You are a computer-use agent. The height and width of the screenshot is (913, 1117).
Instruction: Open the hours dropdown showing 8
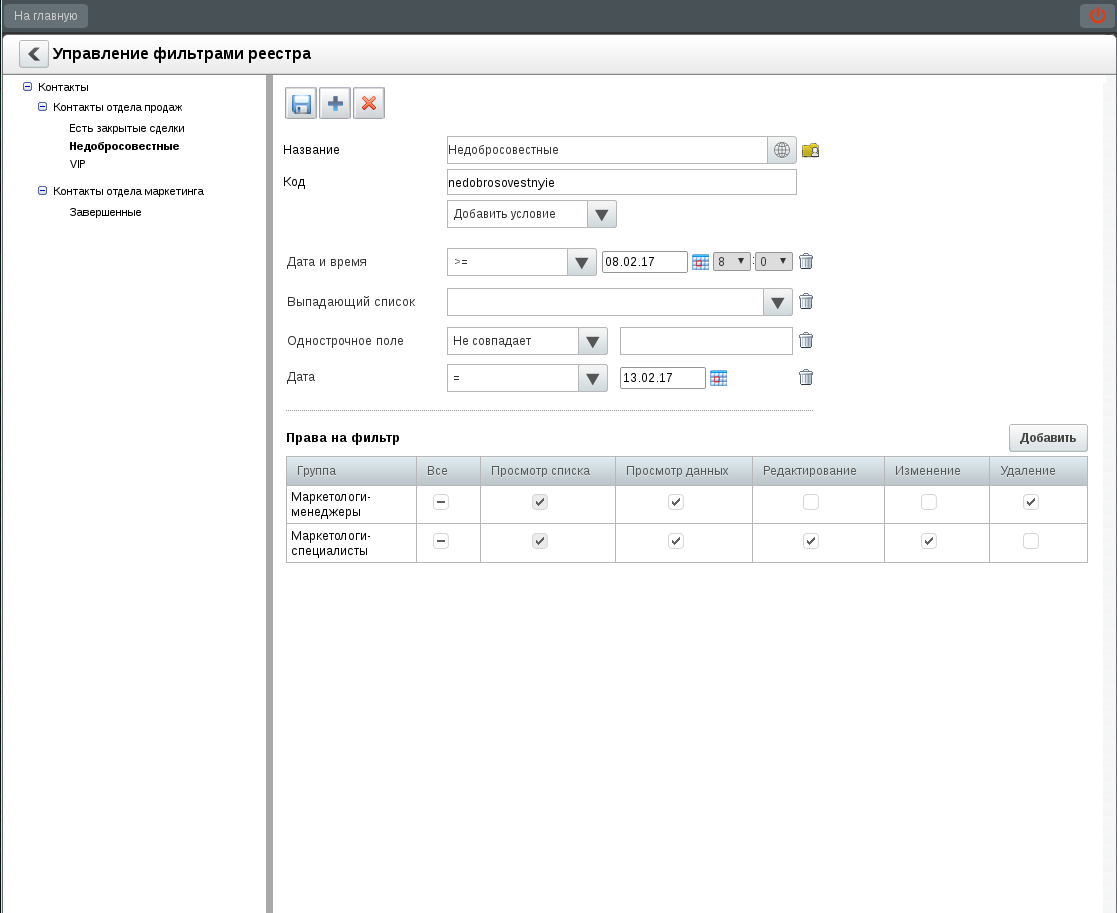click(x=732, y=262)
